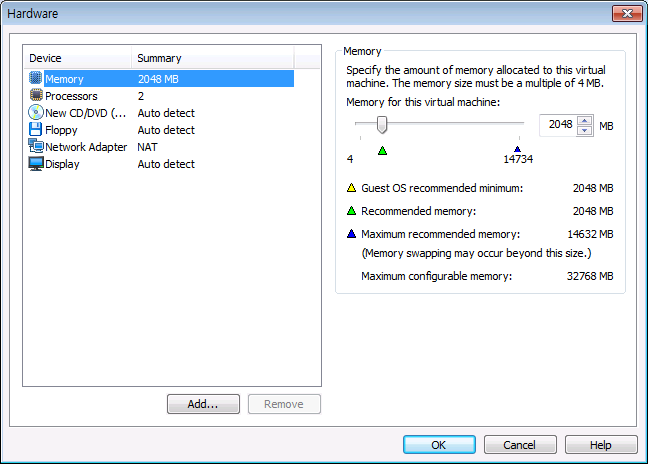648x464 pixels.
Task: Click the 32768 MB maximum configurable value
Action: click(x=590, y=276)
